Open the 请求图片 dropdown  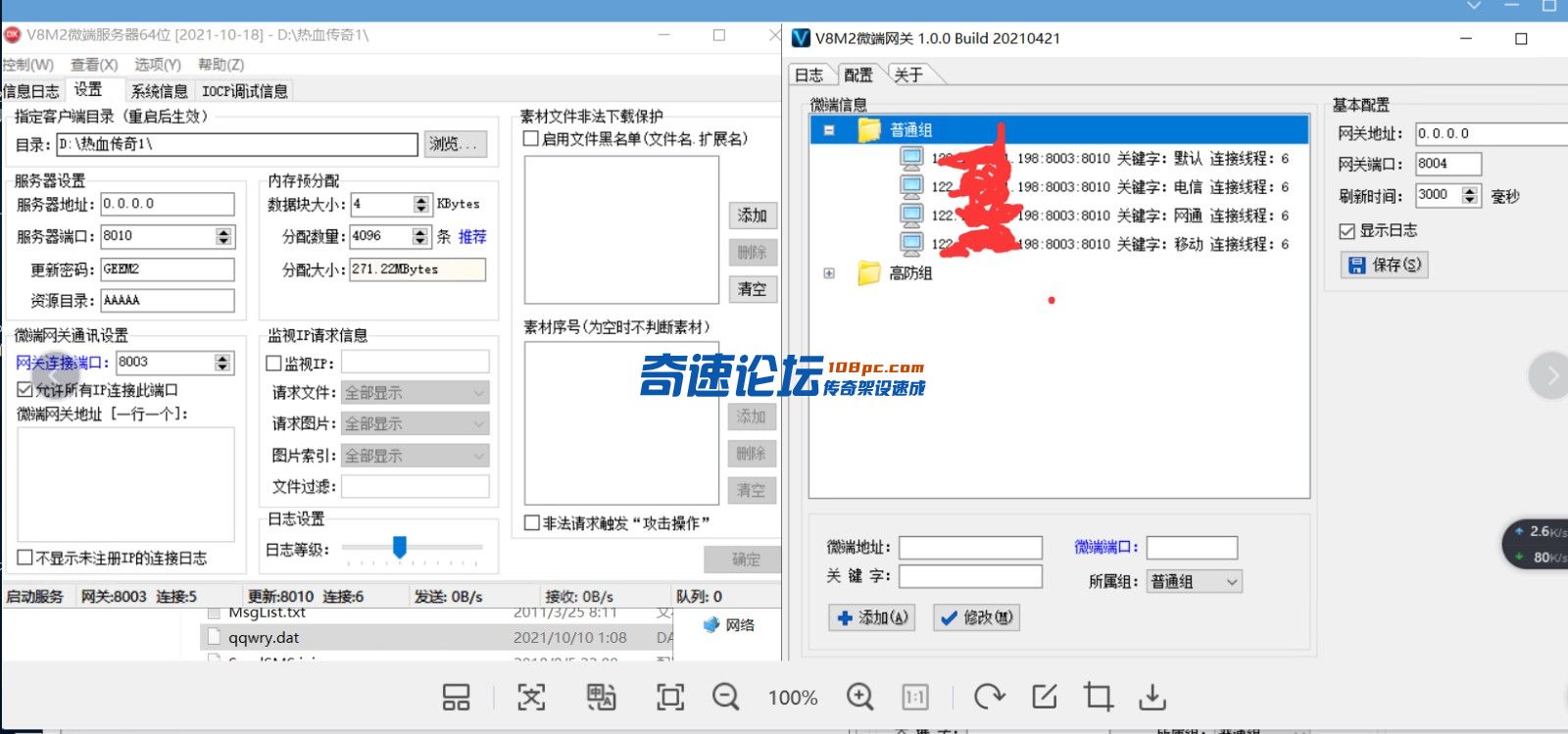(x=416, y=424)
